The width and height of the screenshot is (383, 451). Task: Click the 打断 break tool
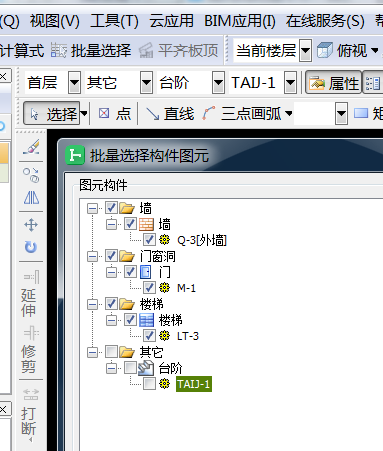29,412
